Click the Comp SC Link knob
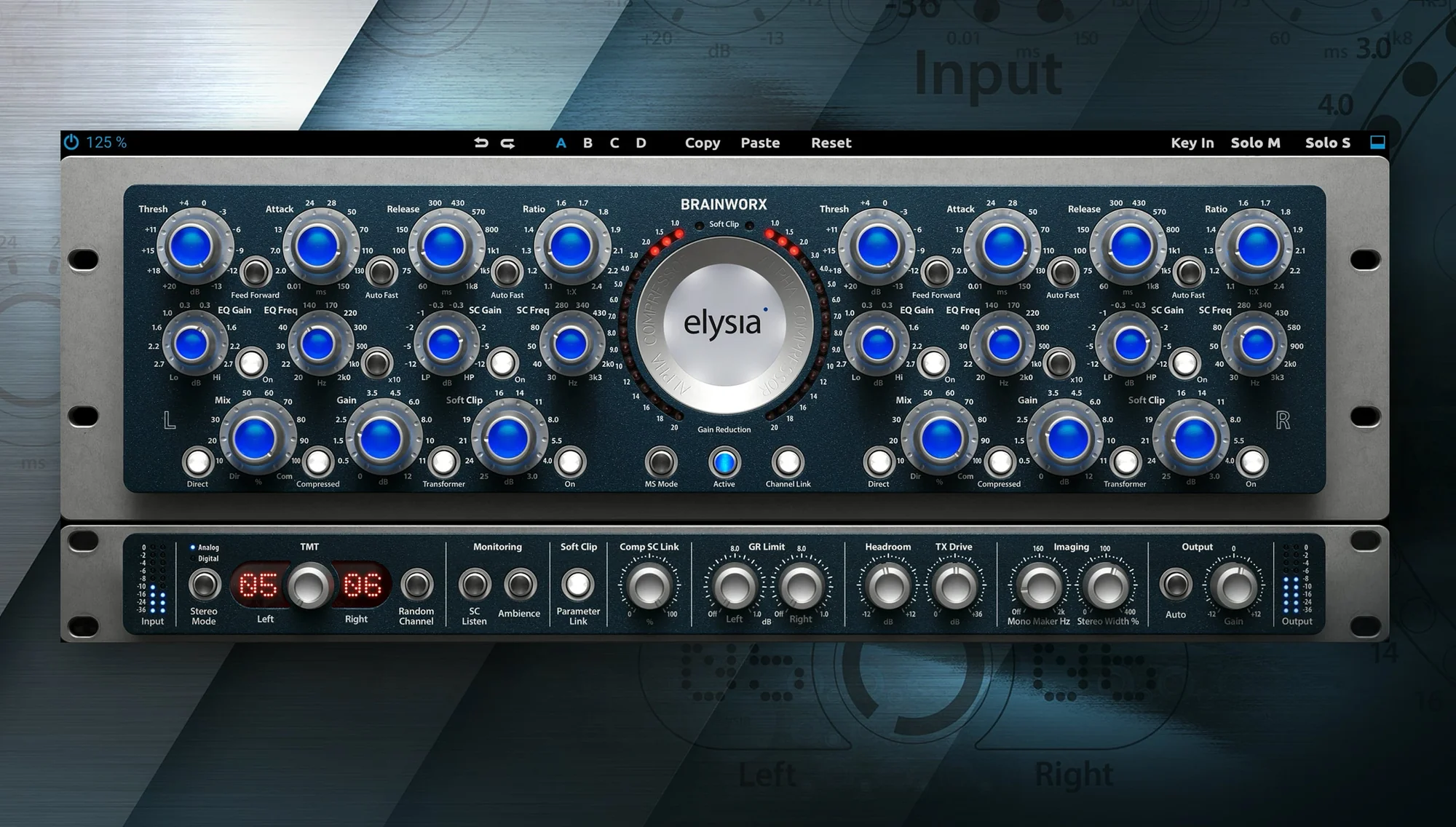 [x=649, y=586]
